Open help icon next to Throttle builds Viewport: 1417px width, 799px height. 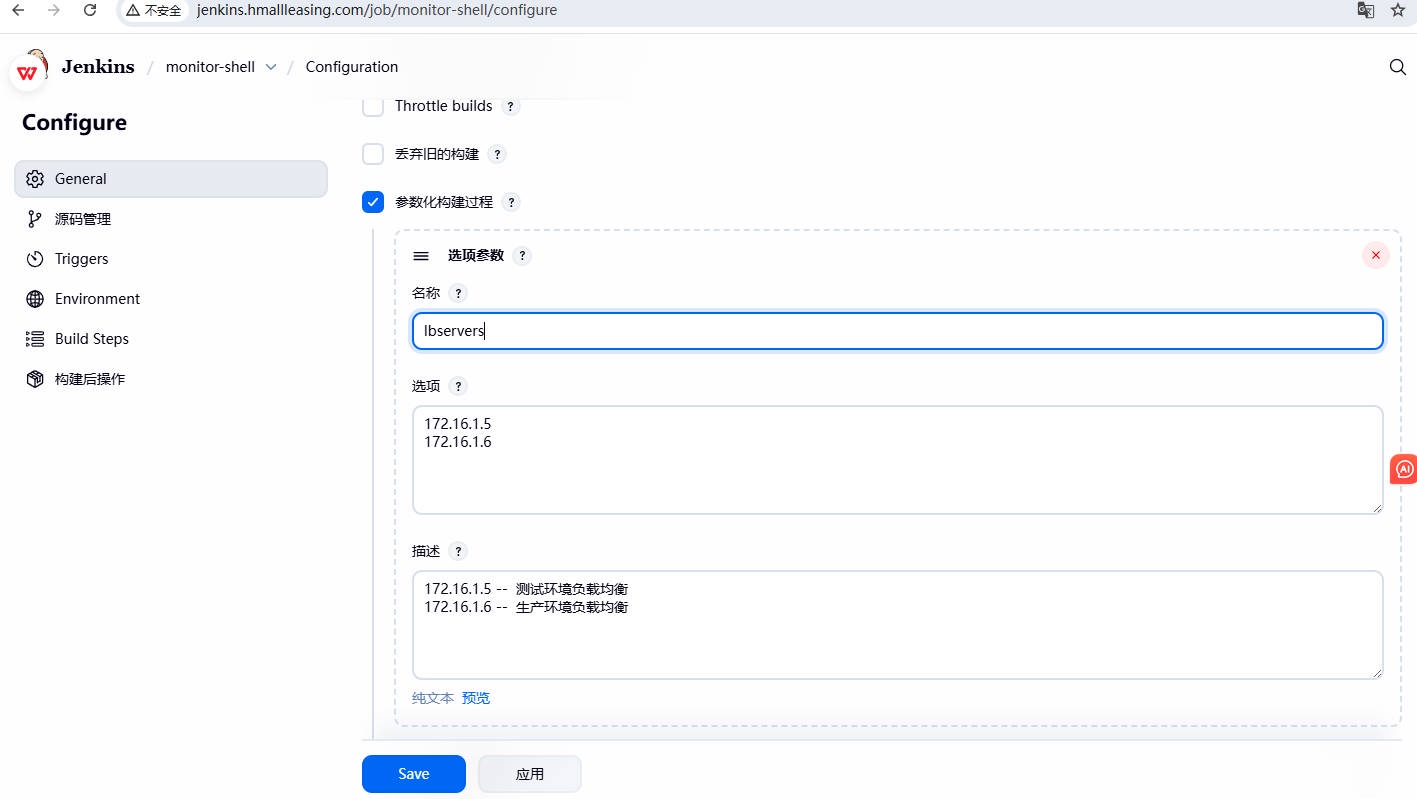(x=510, y=106)
